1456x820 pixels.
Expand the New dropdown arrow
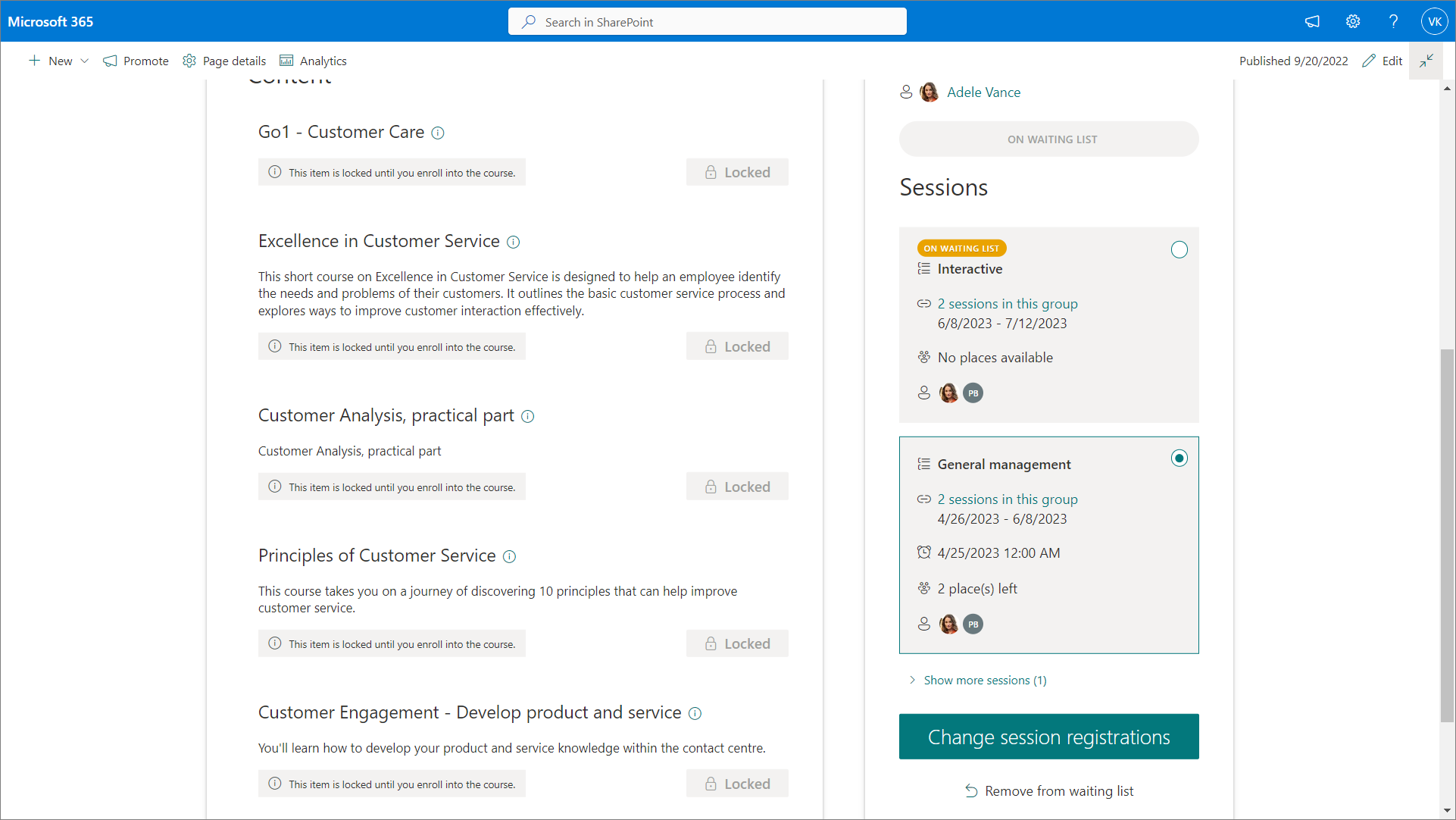(x=85, y=61)
